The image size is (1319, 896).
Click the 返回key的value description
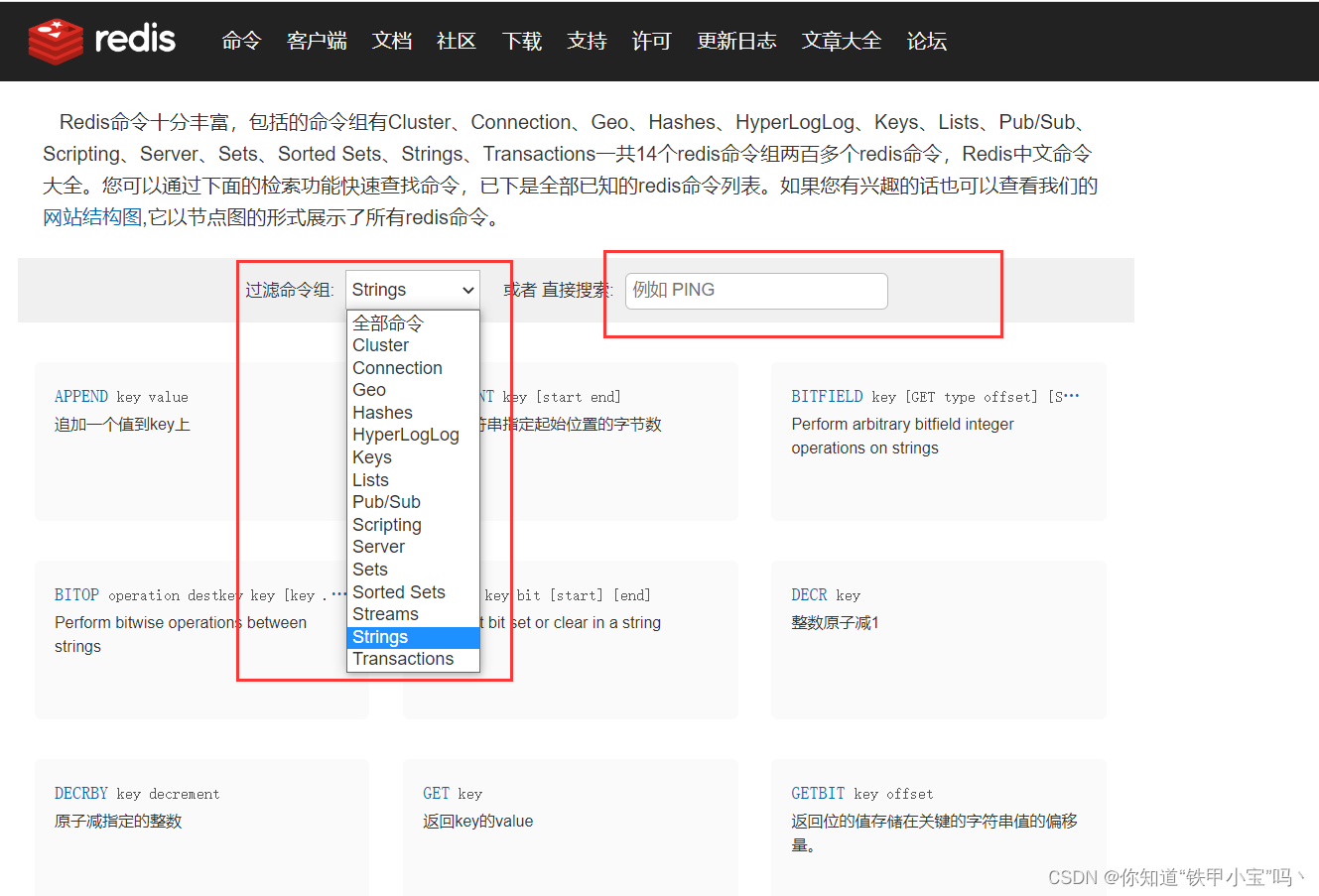point(478,822)
